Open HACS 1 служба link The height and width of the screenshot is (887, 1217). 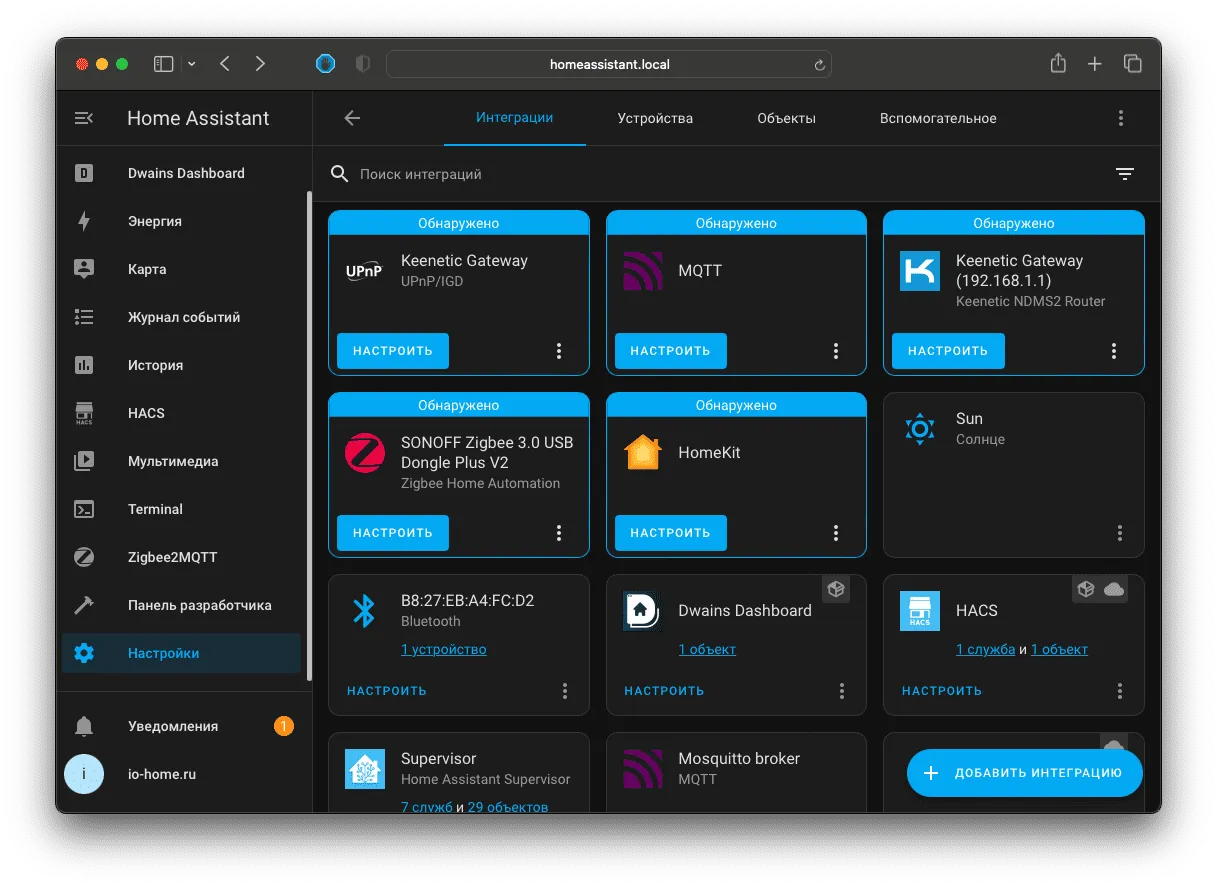coord(985,649)
